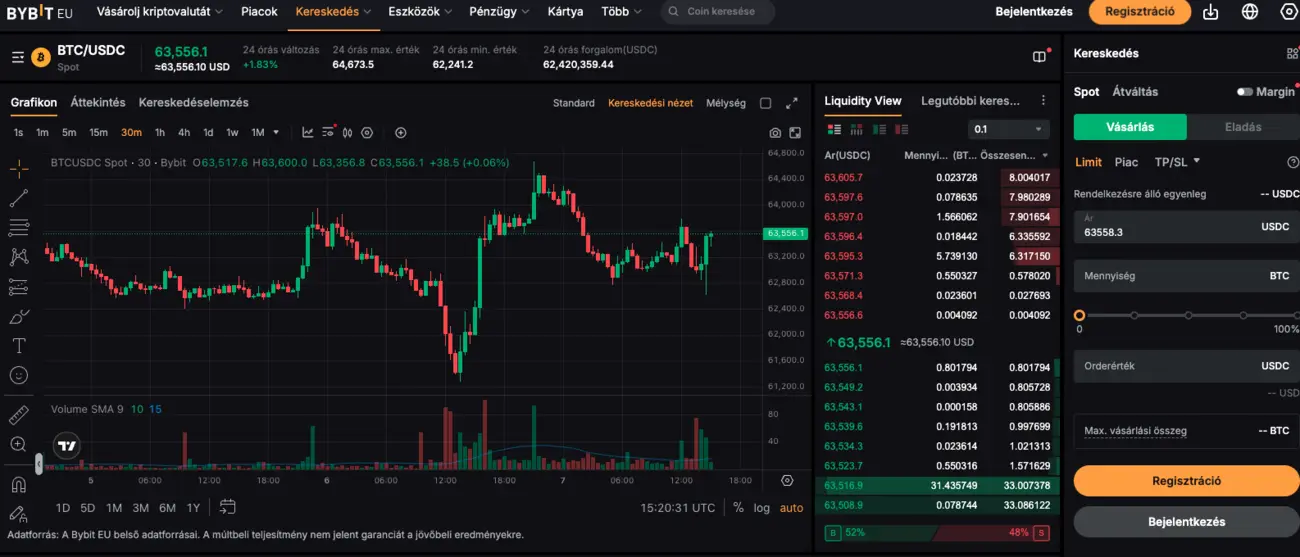Open the chart indicators icon
This screenshot has height=557, width=1300.
307,132
